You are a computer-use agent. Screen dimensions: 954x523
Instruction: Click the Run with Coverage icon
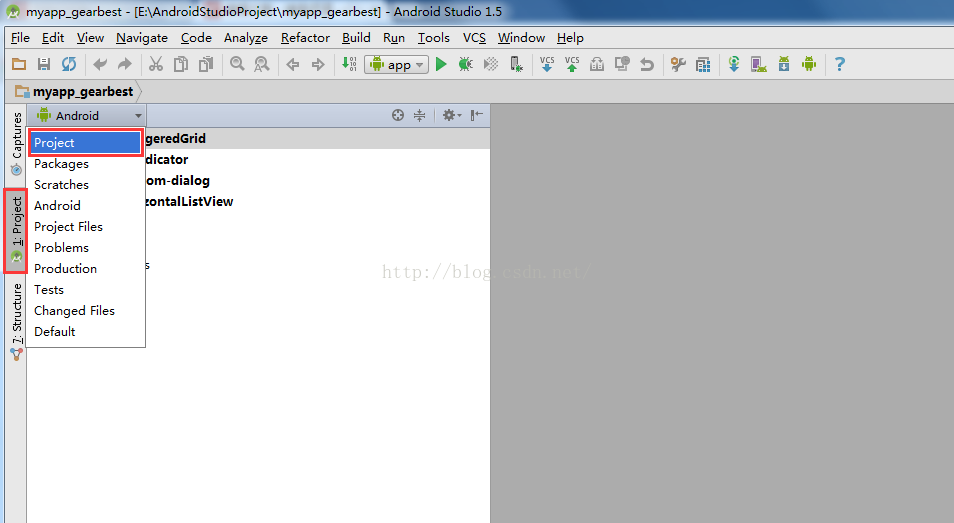pyautogui.click(x=491, y=64)
